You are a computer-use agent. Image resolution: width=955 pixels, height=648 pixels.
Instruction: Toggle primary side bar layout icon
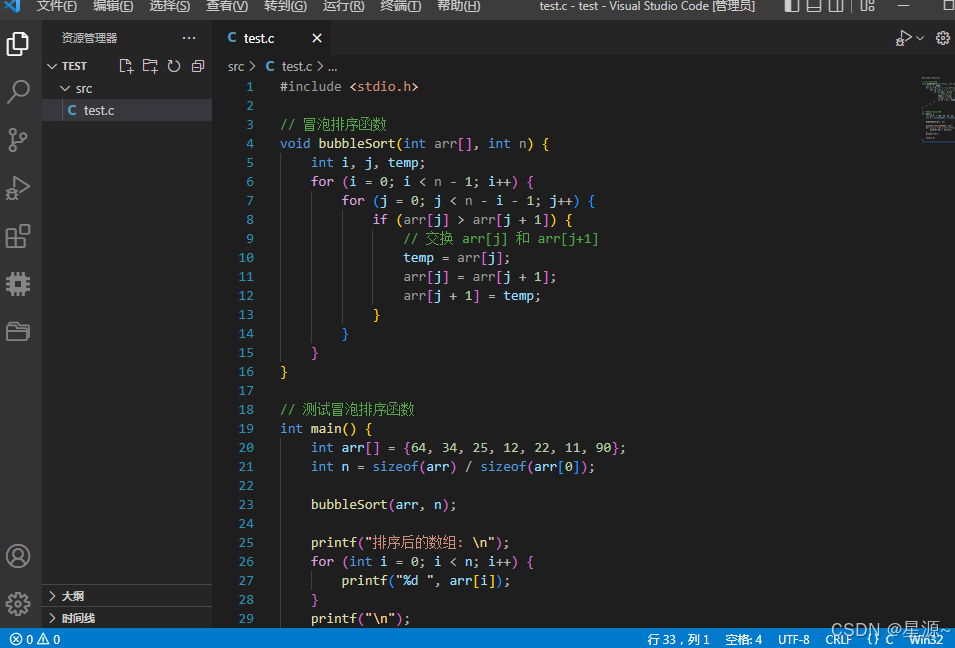tap(791, 6)
